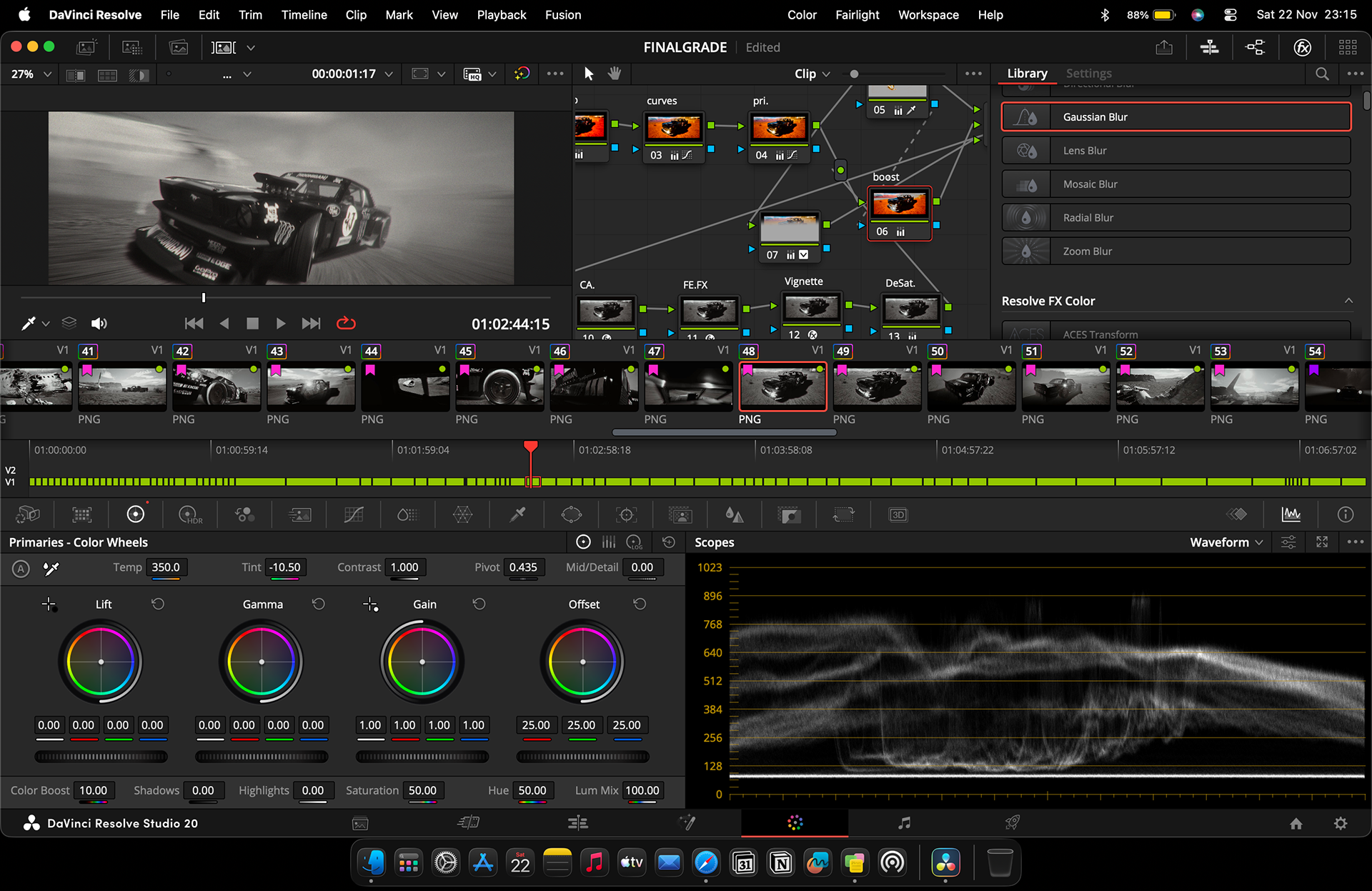
Task: Click the Gain master wheel slider
Action: tap(422, 756)
